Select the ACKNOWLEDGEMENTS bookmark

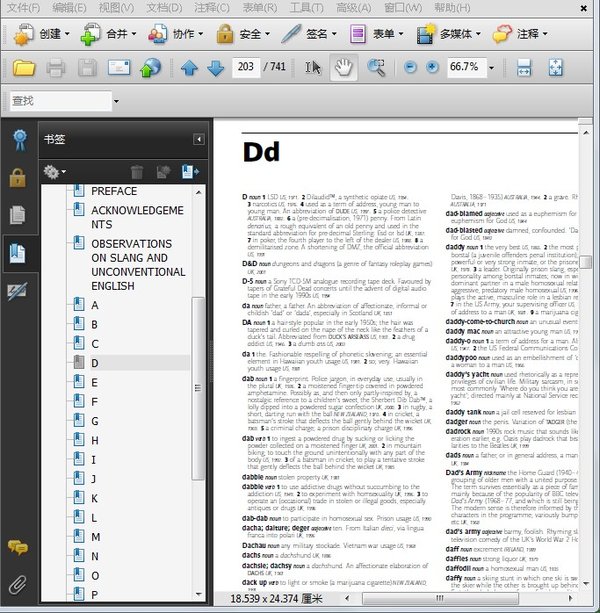137,217
